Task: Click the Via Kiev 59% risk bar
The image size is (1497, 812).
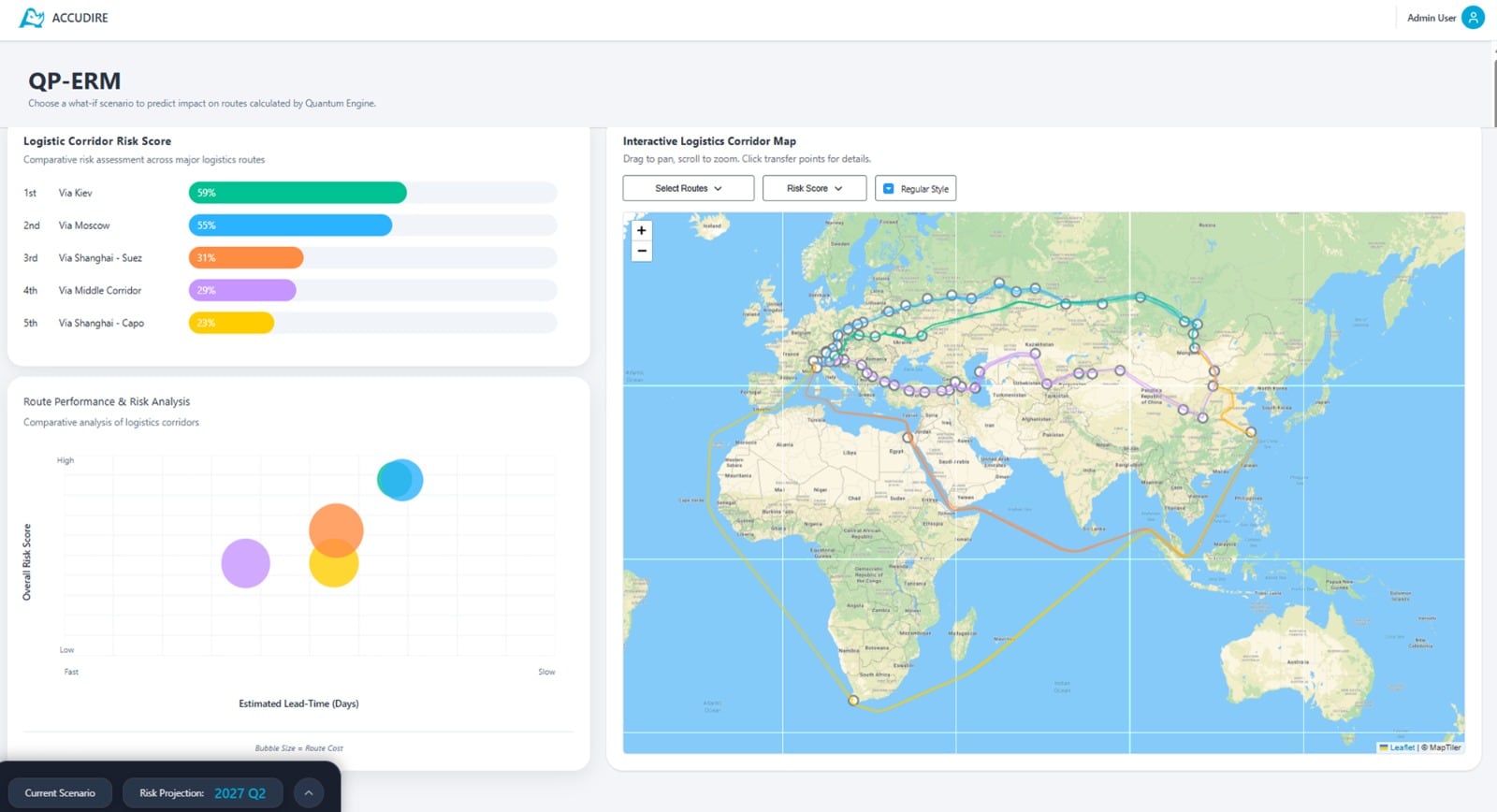Action: (x=298, y=193)
